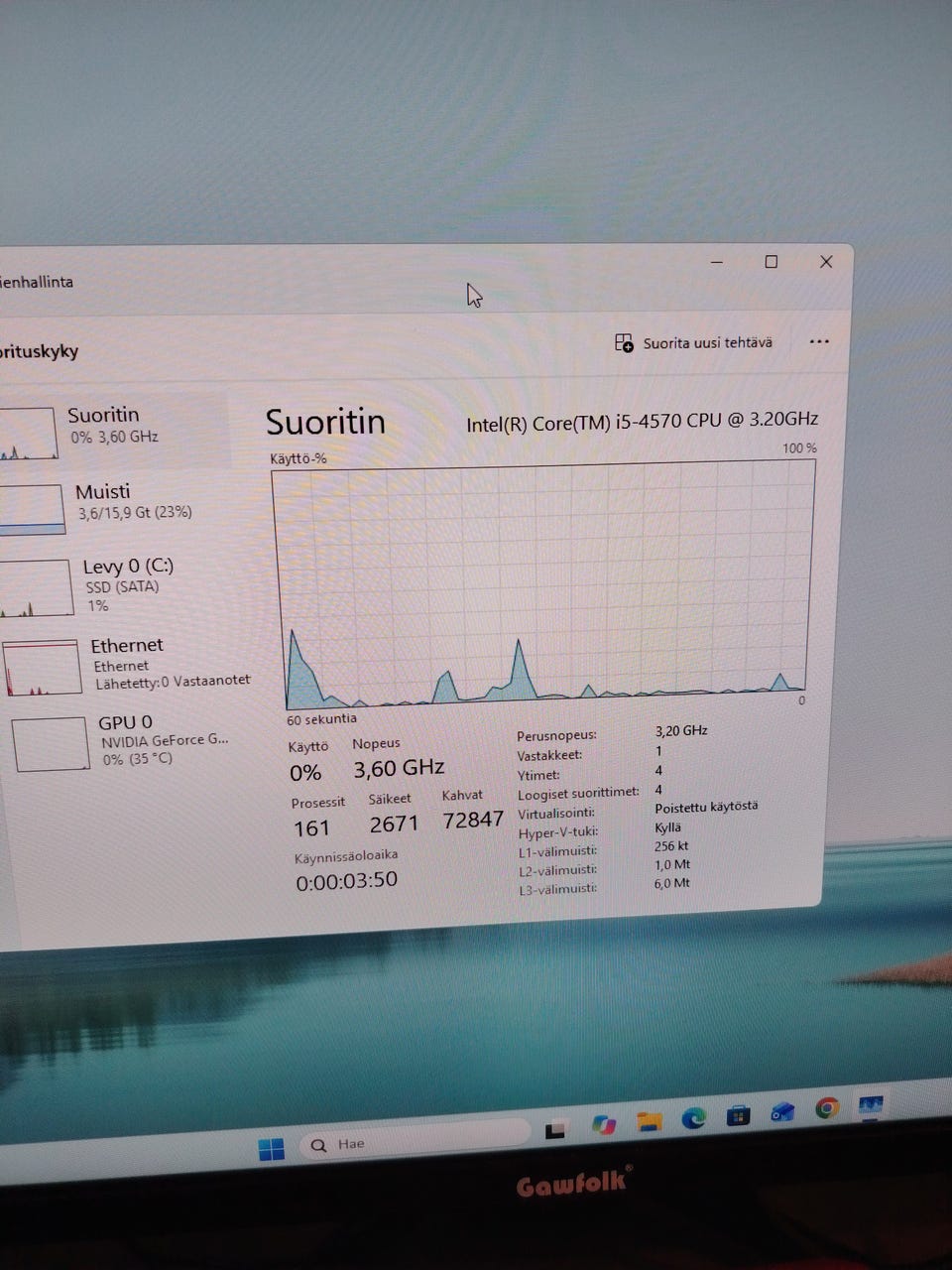Viewport: 952px width, 1270px height.
Task: Open Task View from the taskbar
Action: click(555, 1129)
